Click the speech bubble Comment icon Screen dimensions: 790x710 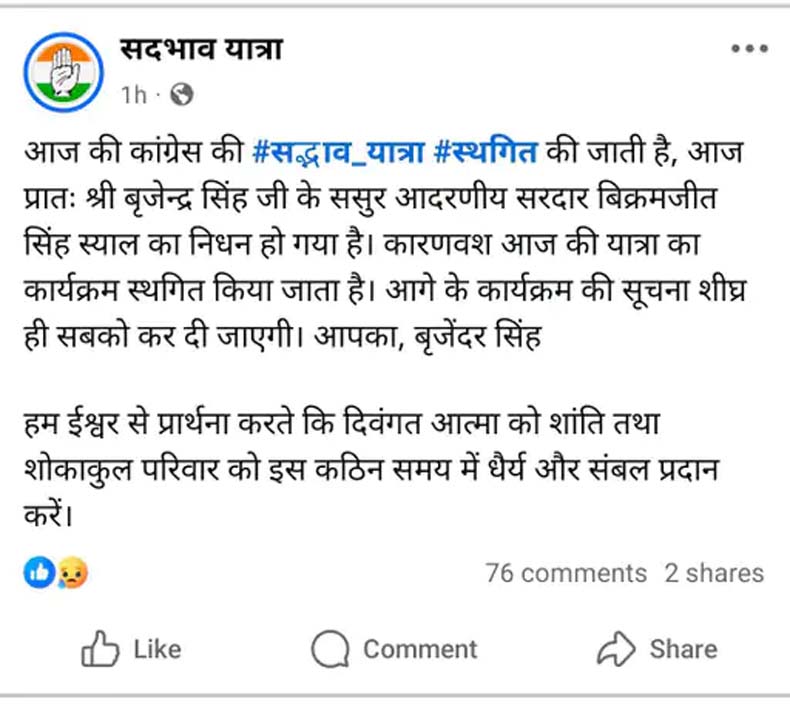click(329, 650)
